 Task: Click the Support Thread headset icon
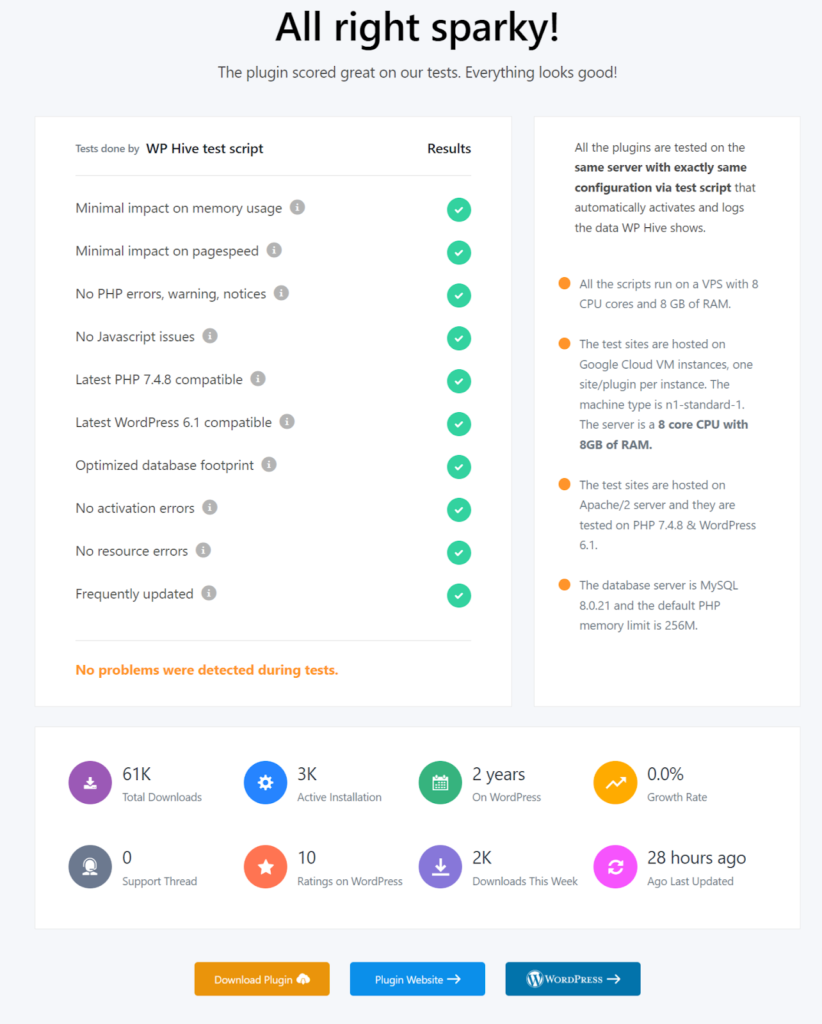pyautogui.click(x=90, y=867)
